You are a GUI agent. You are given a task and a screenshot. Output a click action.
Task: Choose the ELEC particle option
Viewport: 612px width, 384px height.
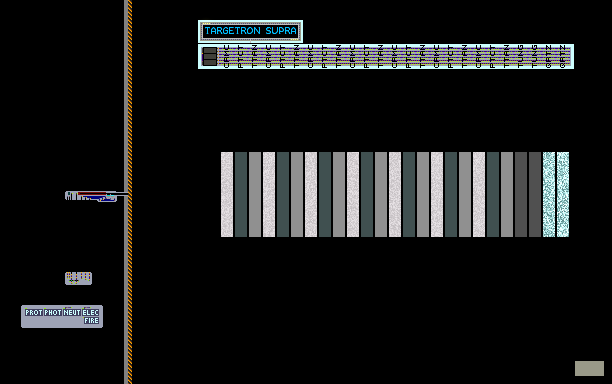91,313
